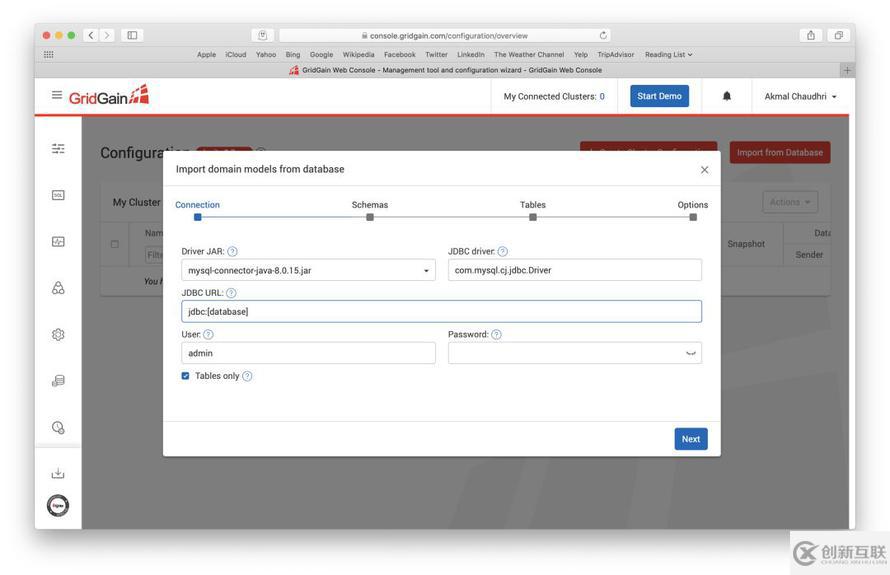The image size is (890, 575).
Task: Go forward in Safari
Action: pyautogui.click(x=107, y=35)
